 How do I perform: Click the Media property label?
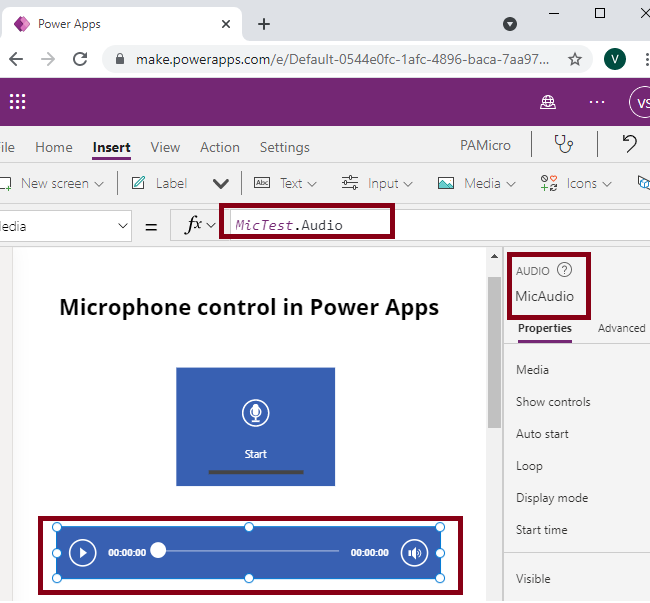[532, 370]
